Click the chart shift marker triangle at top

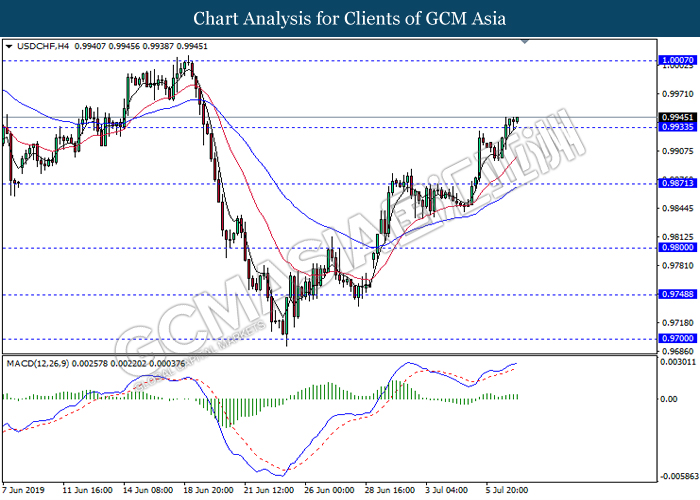pyautogui.click(x=525, y=42)
